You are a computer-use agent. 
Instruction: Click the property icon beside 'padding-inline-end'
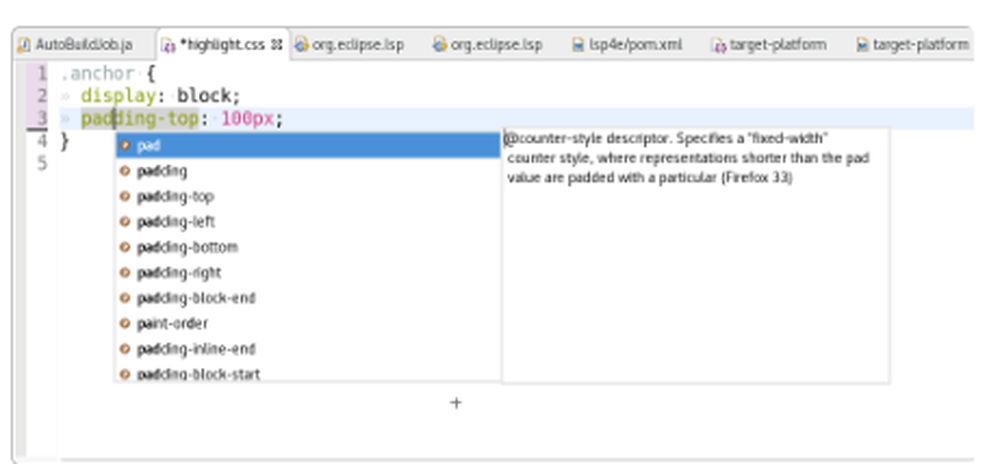125,349
